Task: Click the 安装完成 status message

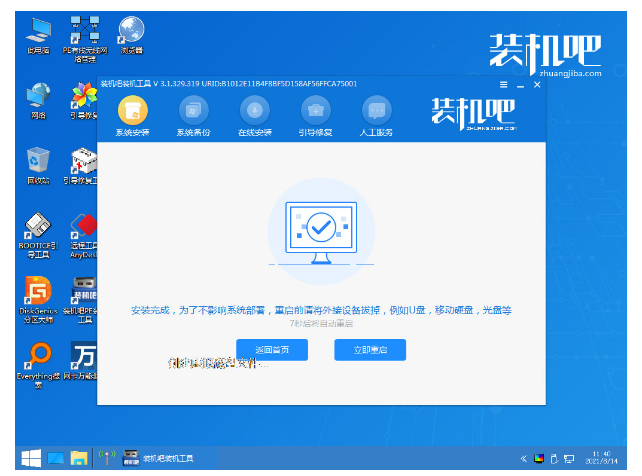Action: [321, 310]
